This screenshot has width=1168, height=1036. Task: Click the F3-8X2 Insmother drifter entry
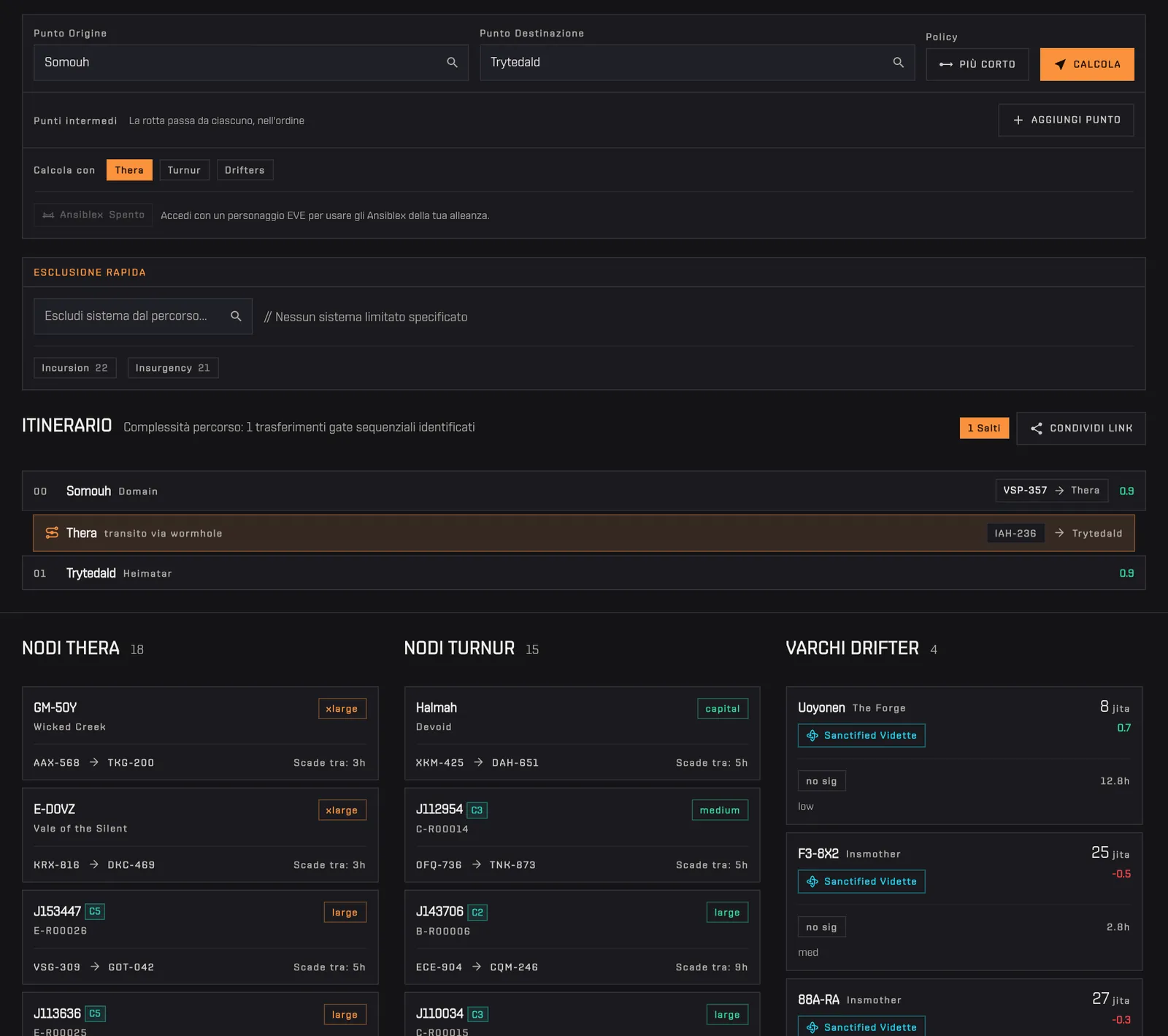pyautogui.click(x=964, y=902)
